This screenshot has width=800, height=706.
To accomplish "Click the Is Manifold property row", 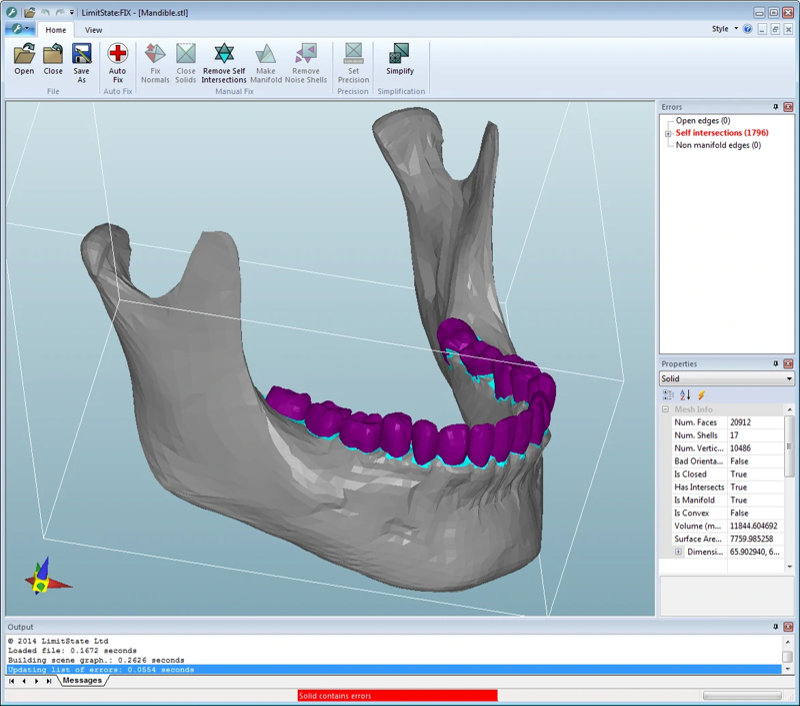I will point(727,500).
